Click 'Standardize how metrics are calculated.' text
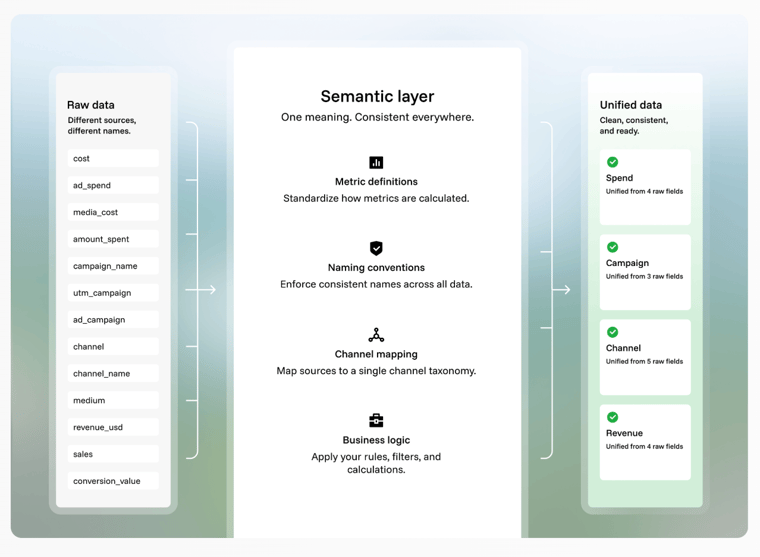Image resolution: width=760 pixels, height=557 pixels. pos(376,198)
